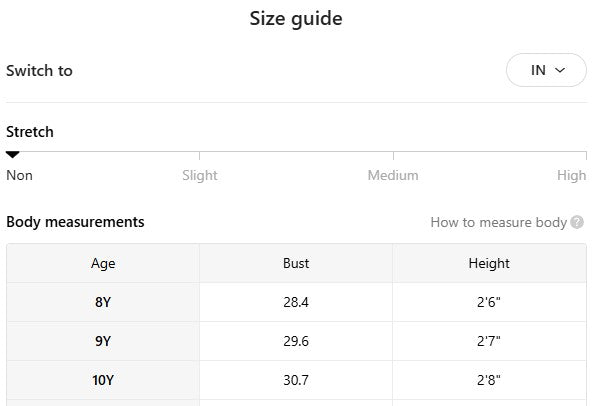Screen dimensions: 599x406
Task: Click the 29.6 bust value cell
Action: click(296, 341)
